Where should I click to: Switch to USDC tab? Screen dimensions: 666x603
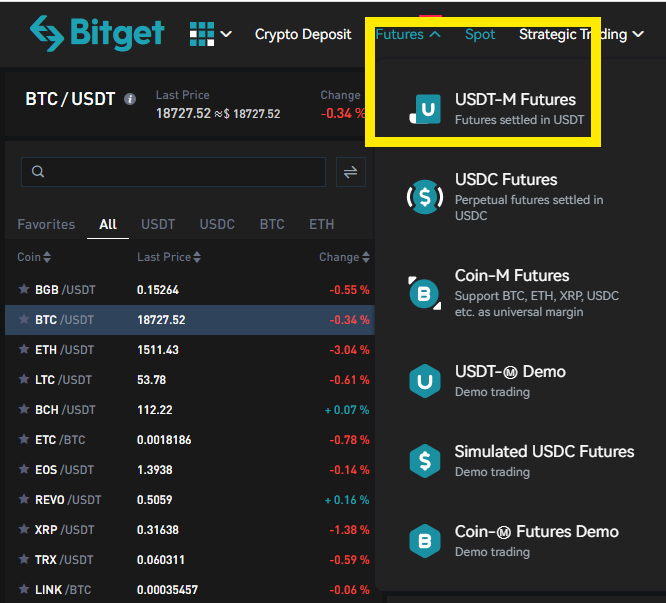click(217, 224)
